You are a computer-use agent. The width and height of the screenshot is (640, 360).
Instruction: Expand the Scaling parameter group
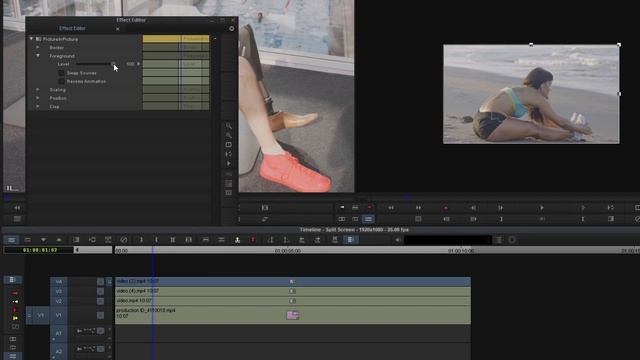pyautogui.click(x=38, y=90)
